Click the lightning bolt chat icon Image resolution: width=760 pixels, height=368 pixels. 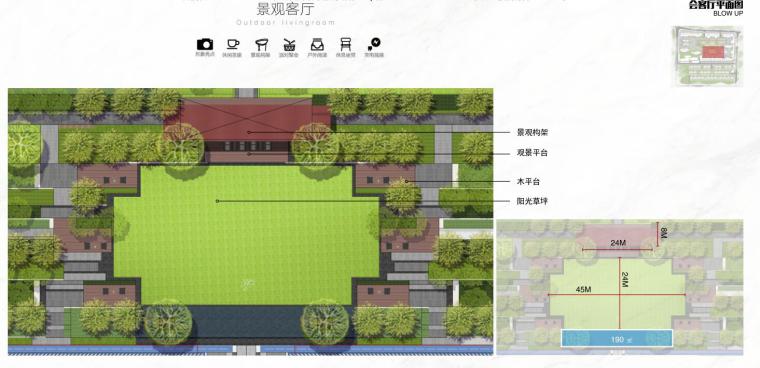point(374,45)
